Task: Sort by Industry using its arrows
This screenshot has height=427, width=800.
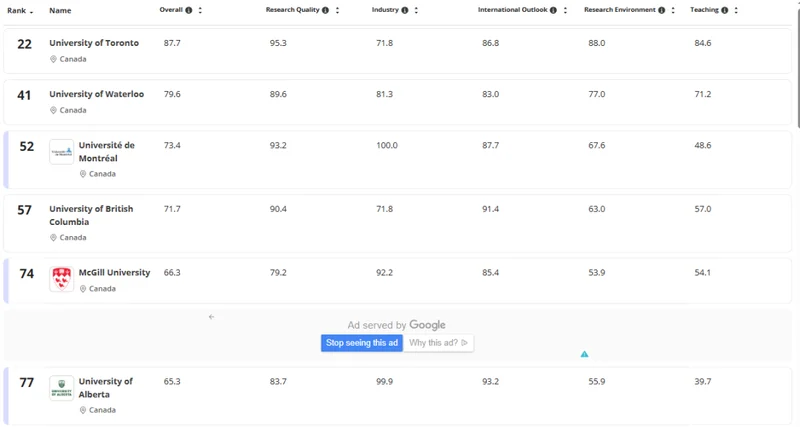Action: (416, 11)
